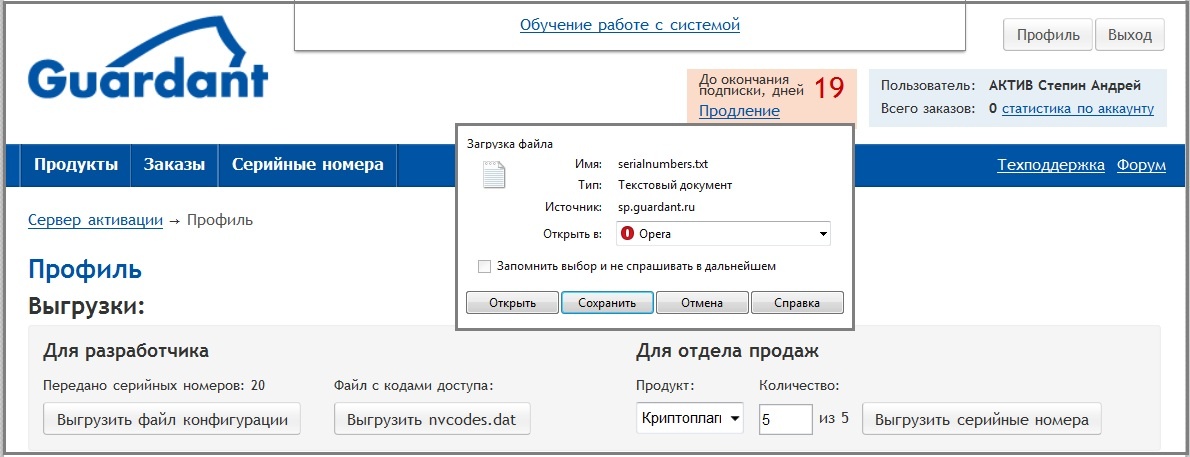Open the 'Продукты' menu tab
The image size is (1190, 457).
pos(76,165)
